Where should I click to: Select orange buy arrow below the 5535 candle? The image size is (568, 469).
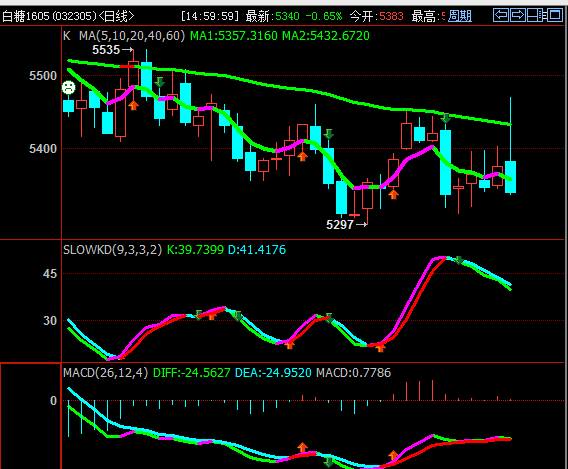[x=134, y=105]
